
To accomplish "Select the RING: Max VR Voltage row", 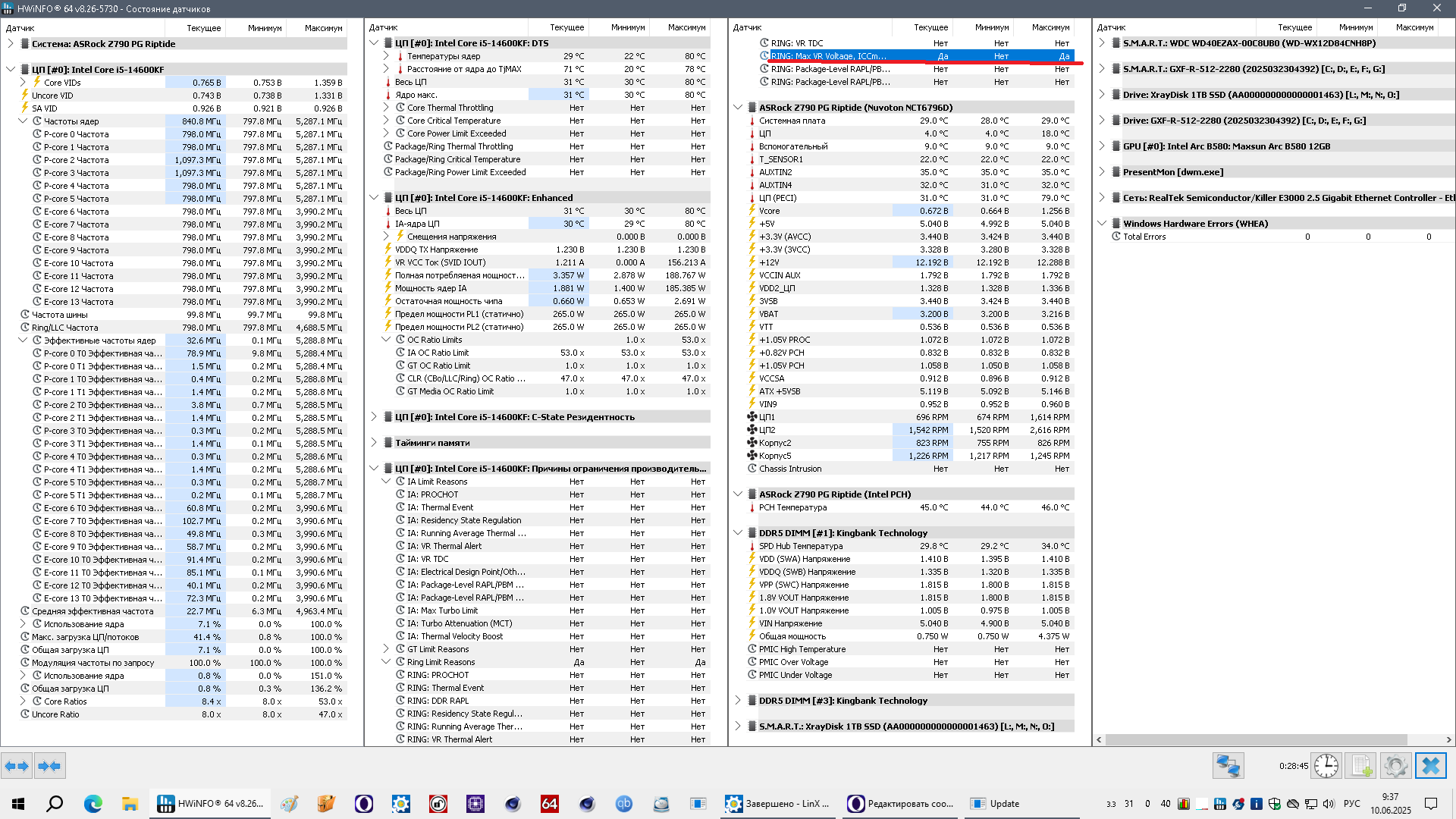I will coord(828,56).
